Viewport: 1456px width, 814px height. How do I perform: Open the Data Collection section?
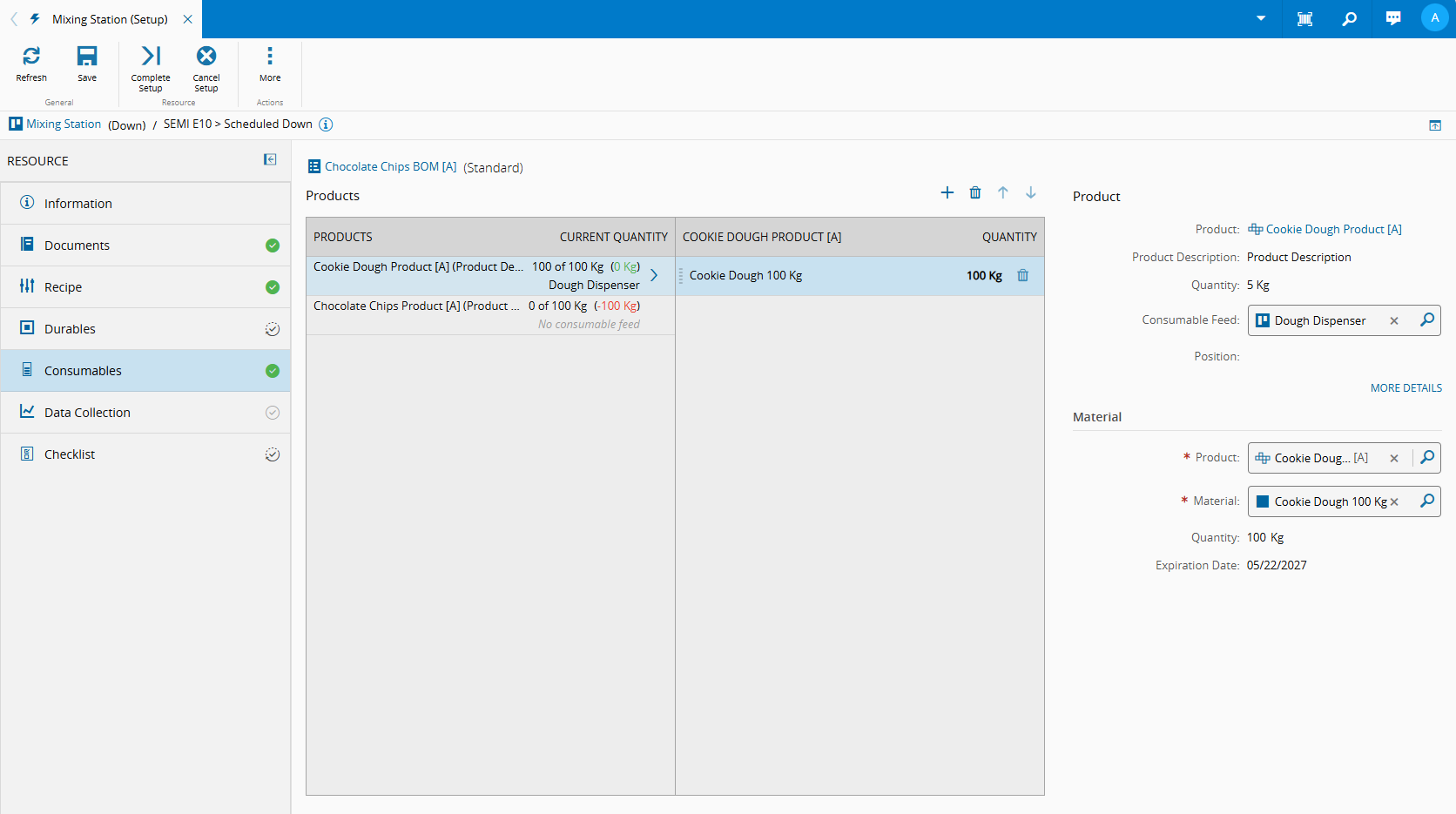87,413
